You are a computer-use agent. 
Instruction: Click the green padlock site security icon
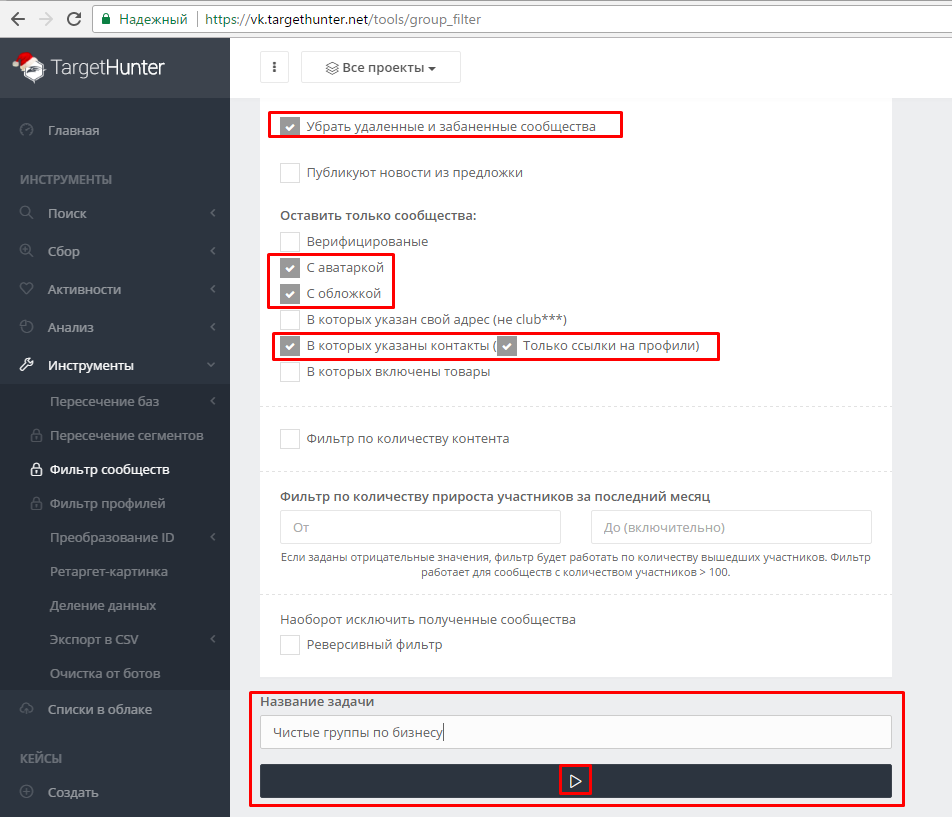pos(106,19)
